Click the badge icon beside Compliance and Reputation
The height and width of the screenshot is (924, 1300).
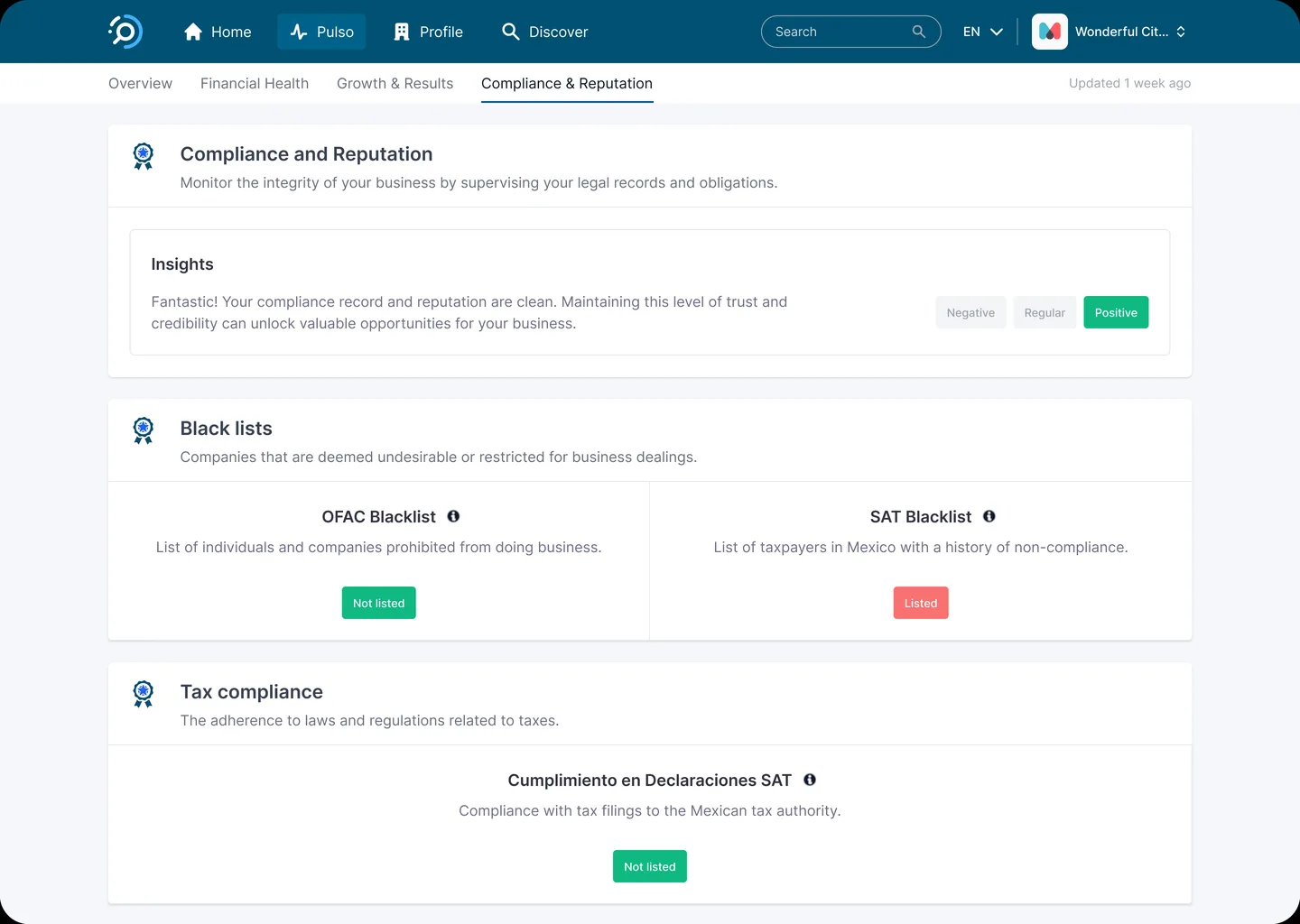click(x=143, y=156)
